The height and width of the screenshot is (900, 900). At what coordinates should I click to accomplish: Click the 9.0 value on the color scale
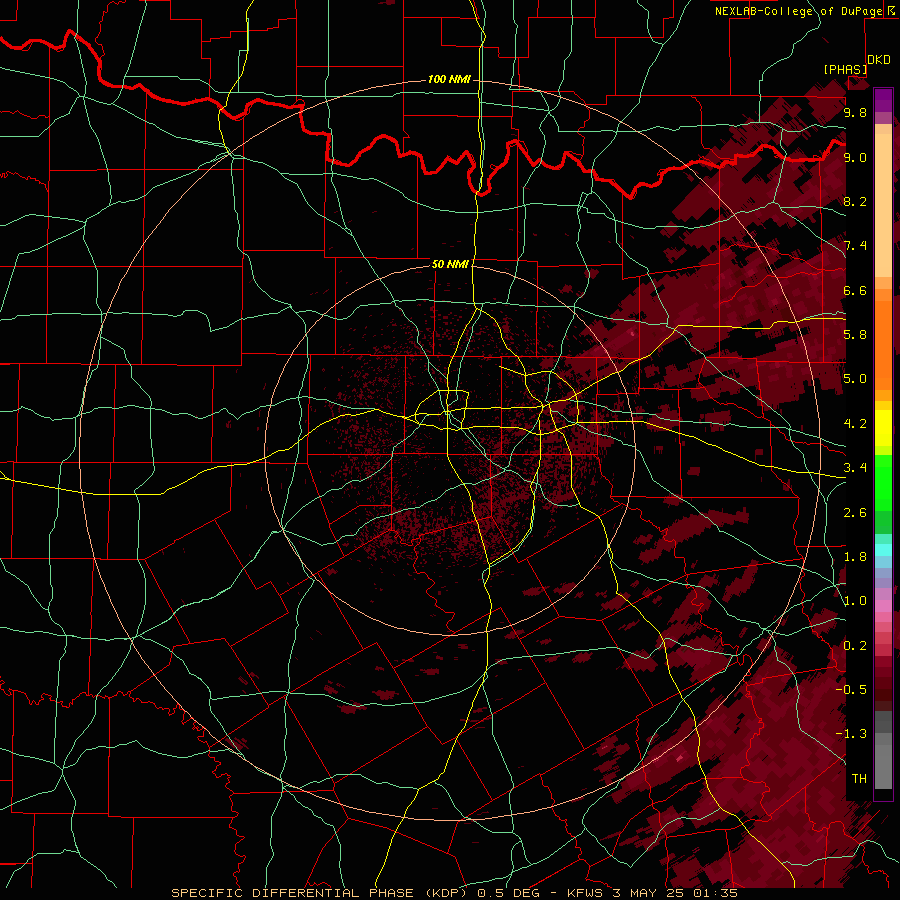[855, 157]
